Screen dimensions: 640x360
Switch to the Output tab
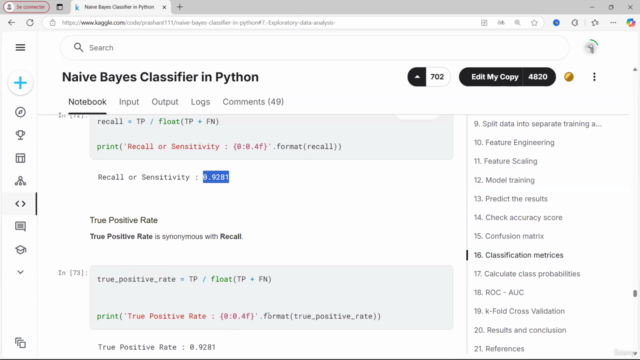click(x=165, y=102)
